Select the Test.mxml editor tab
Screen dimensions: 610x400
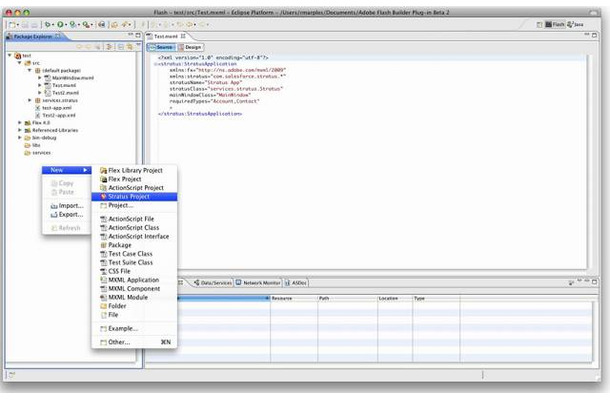[166, 36]
